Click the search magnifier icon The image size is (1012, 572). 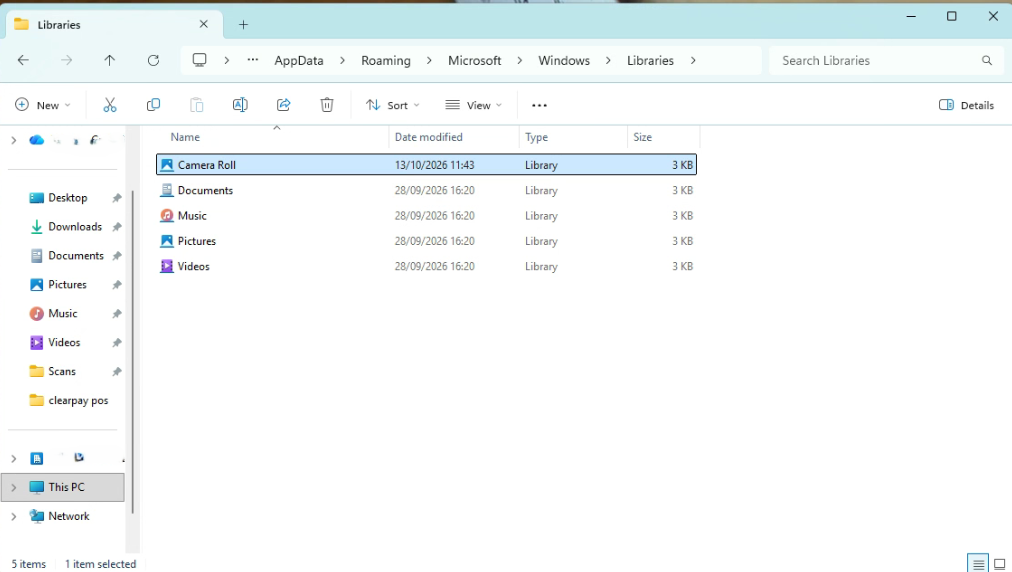[x=987, y=60]
